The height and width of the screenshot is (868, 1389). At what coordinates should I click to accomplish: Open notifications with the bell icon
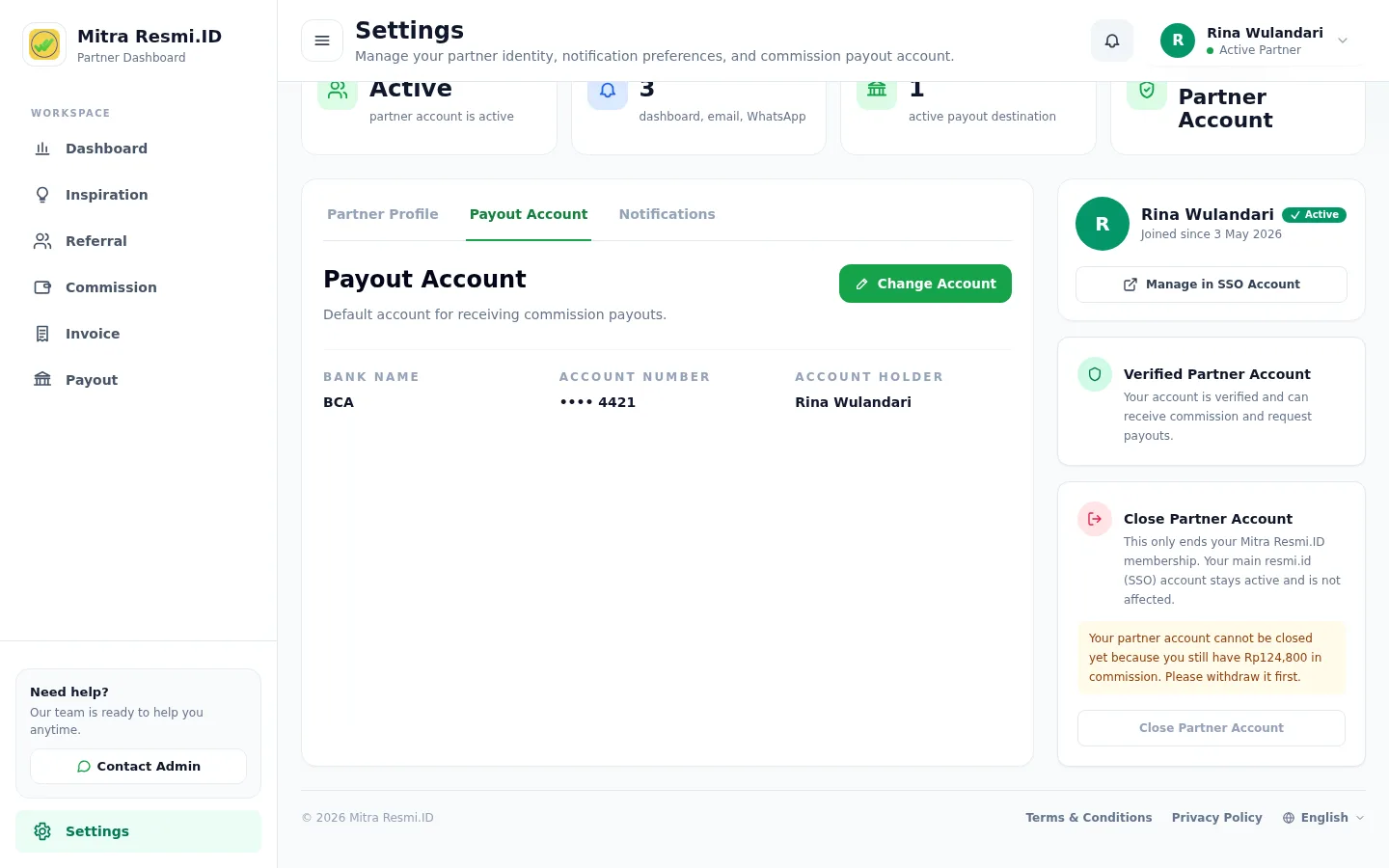1112,41
